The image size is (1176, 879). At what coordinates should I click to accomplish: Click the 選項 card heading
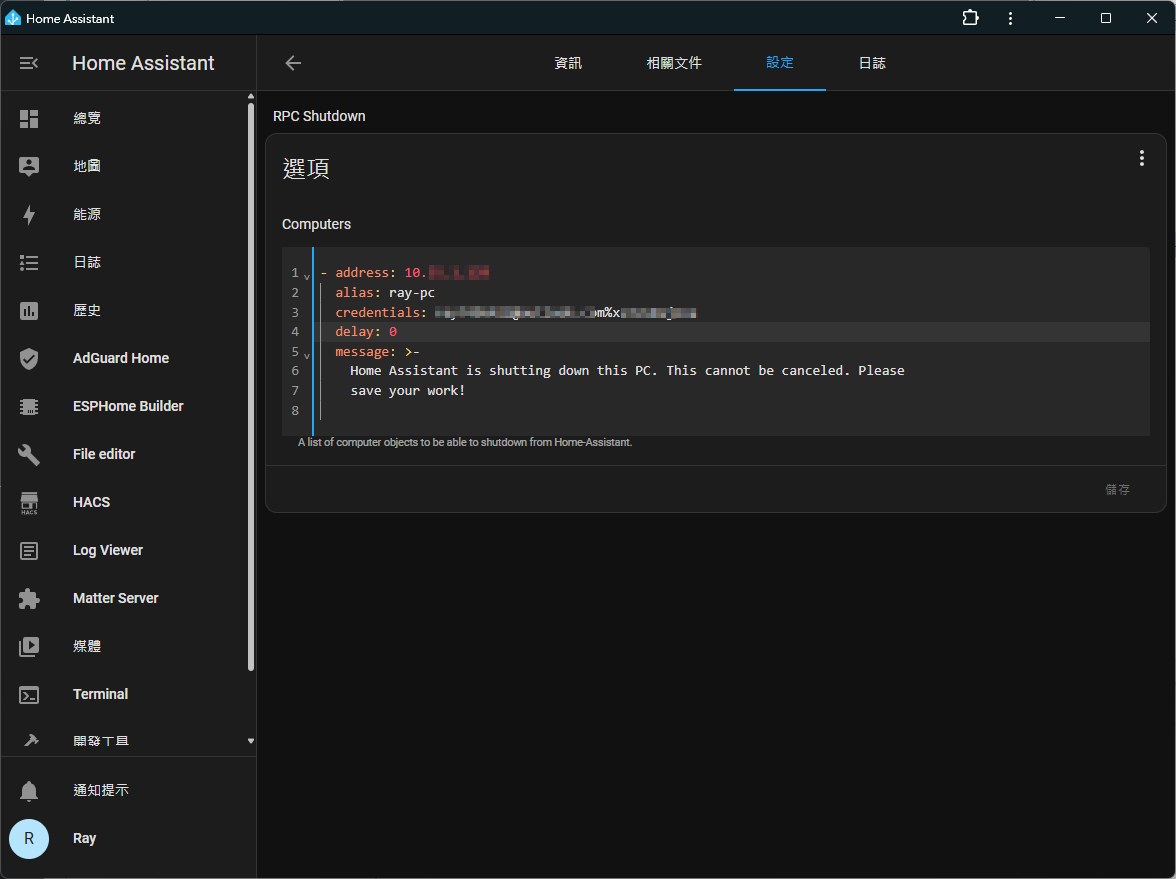[x=306, y=168]
